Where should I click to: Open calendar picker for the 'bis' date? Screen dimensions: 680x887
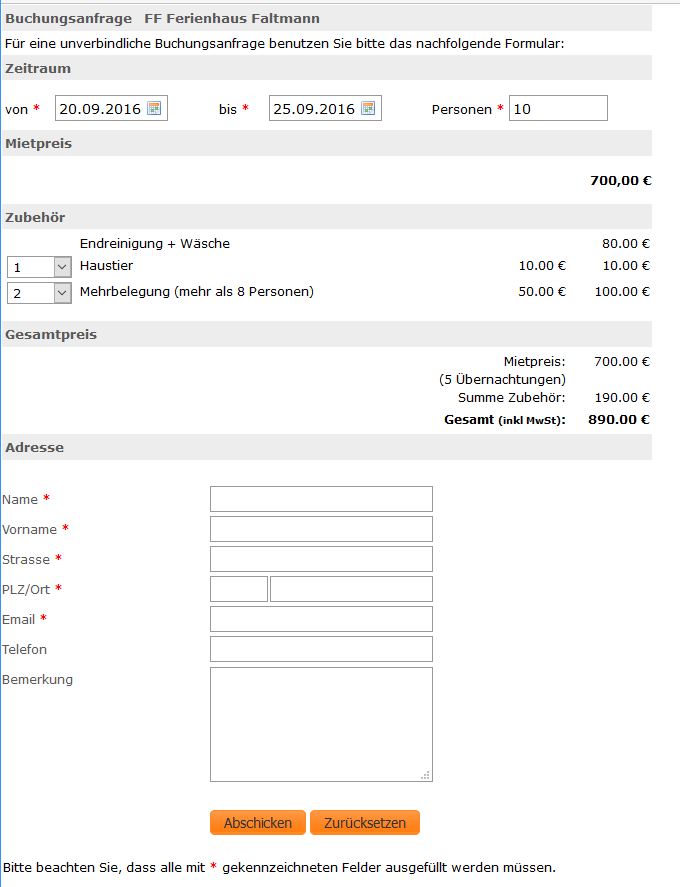(368, 108)
